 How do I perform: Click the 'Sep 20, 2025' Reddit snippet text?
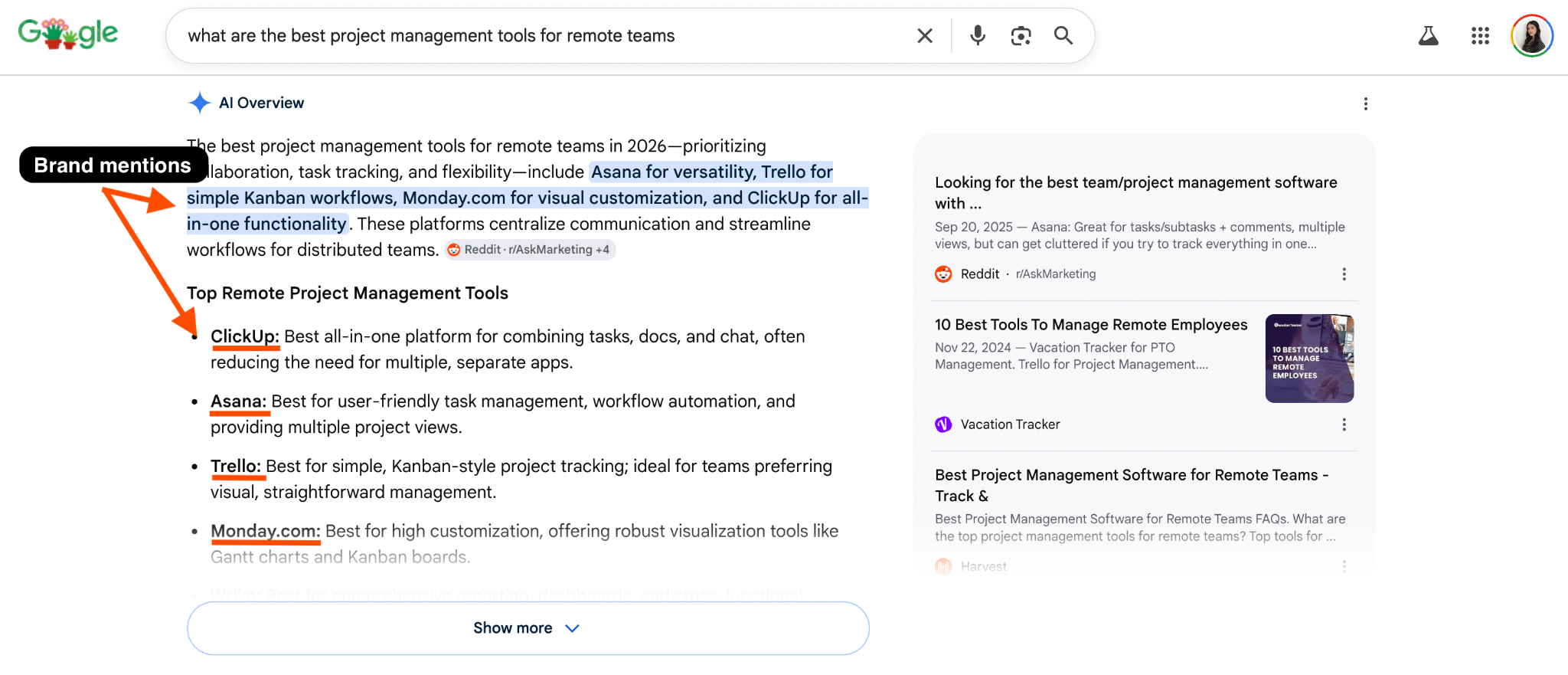[1140, 235]
